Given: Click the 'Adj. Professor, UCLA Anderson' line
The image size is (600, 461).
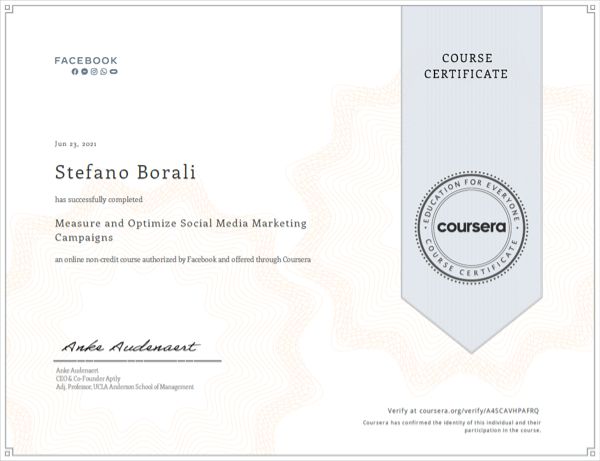Looking at the screenshot, I should coord(125,387).
